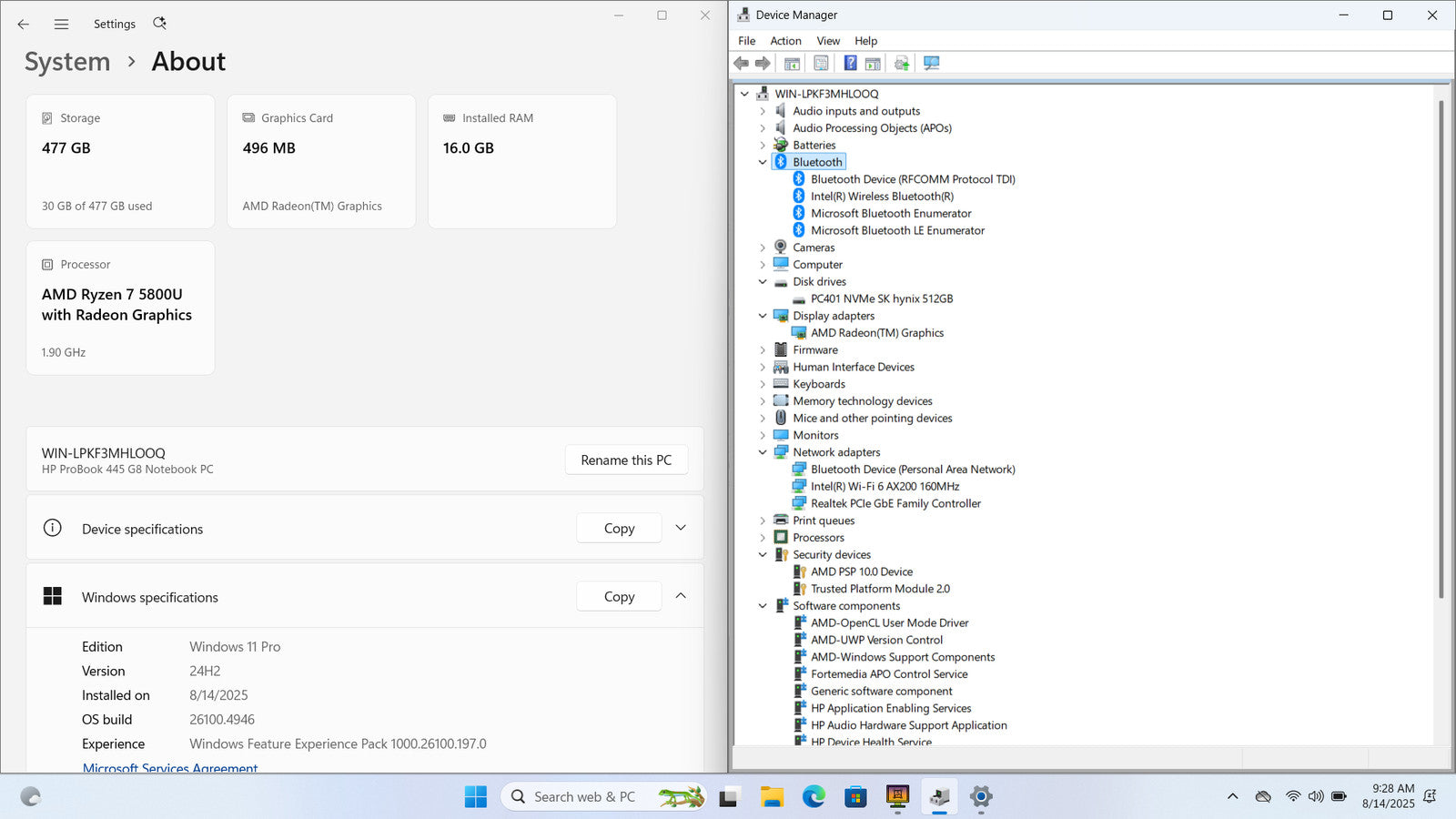Open the Action menu in Device Manager
The width and height of the screenshot is (1456, 819).
click(x=785, y=41)
